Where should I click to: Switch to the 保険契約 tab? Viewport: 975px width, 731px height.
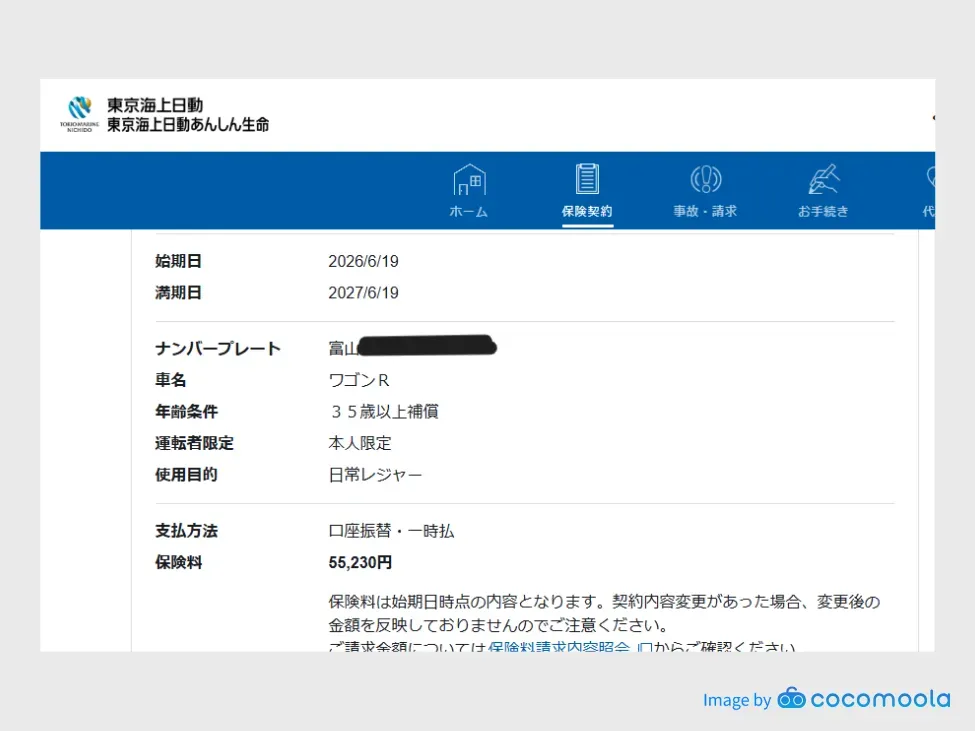[587, 211]
